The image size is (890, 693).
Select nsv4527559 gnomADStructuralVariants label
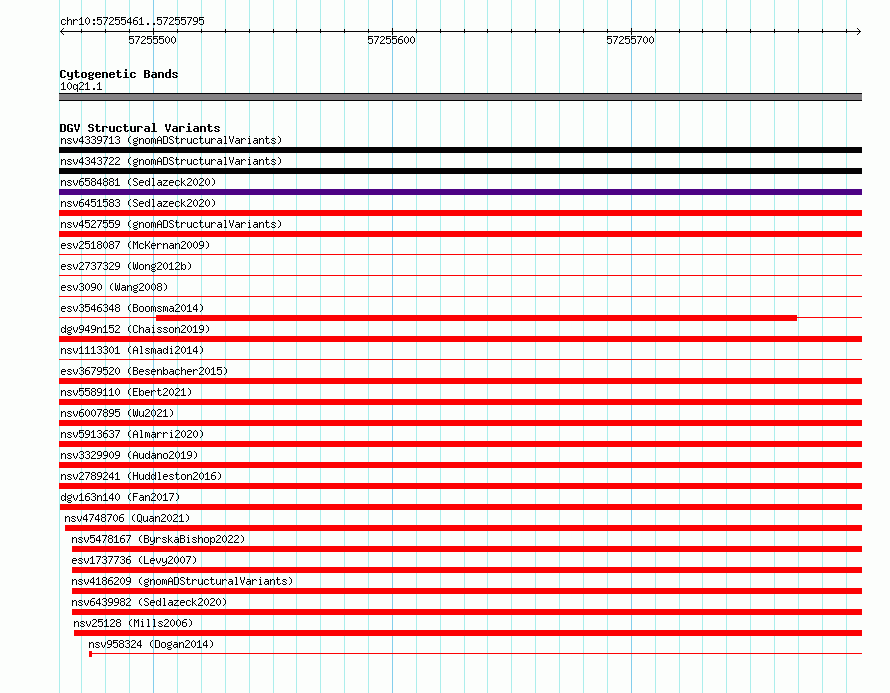[171, 224]
